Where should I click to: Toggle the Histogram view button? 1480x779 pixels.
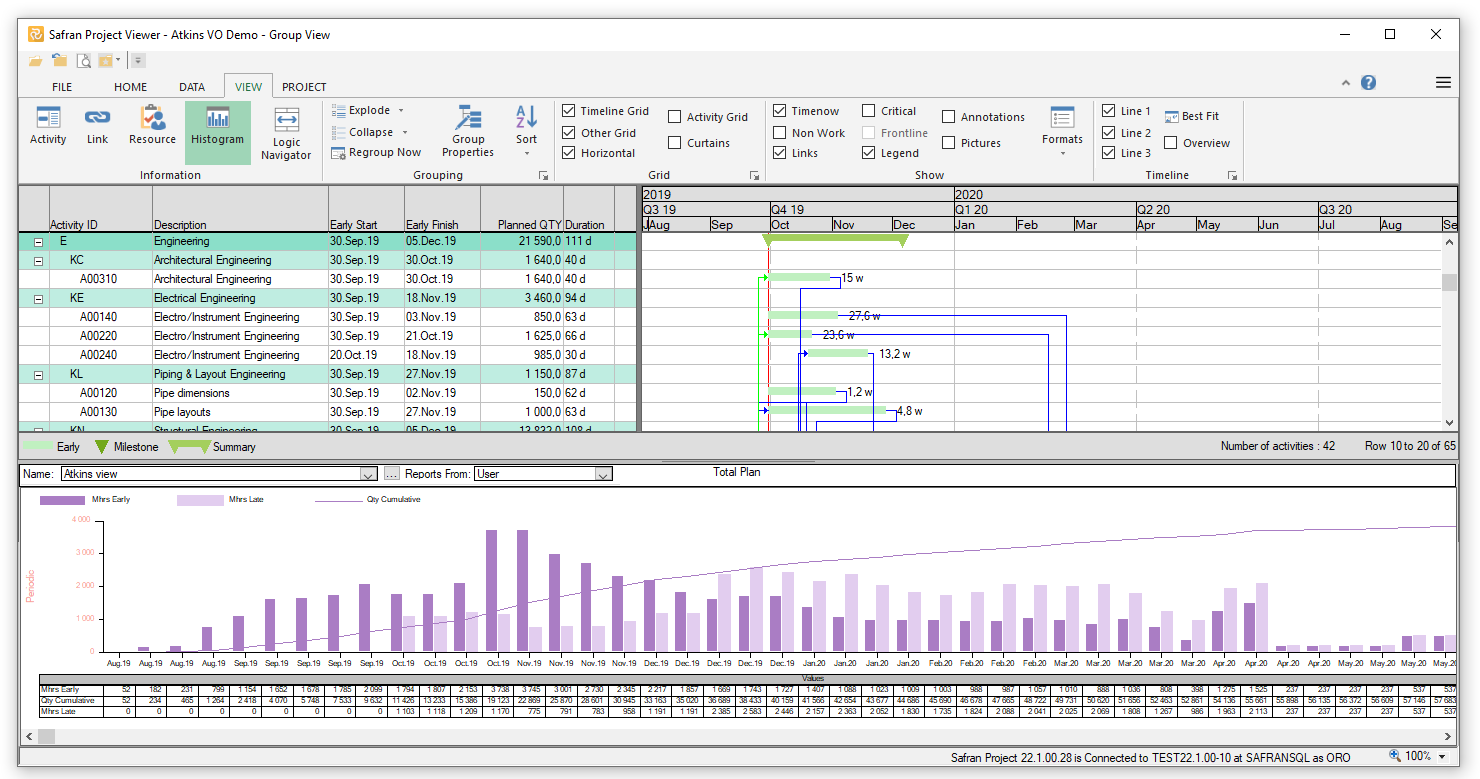[x=217, y=126]
